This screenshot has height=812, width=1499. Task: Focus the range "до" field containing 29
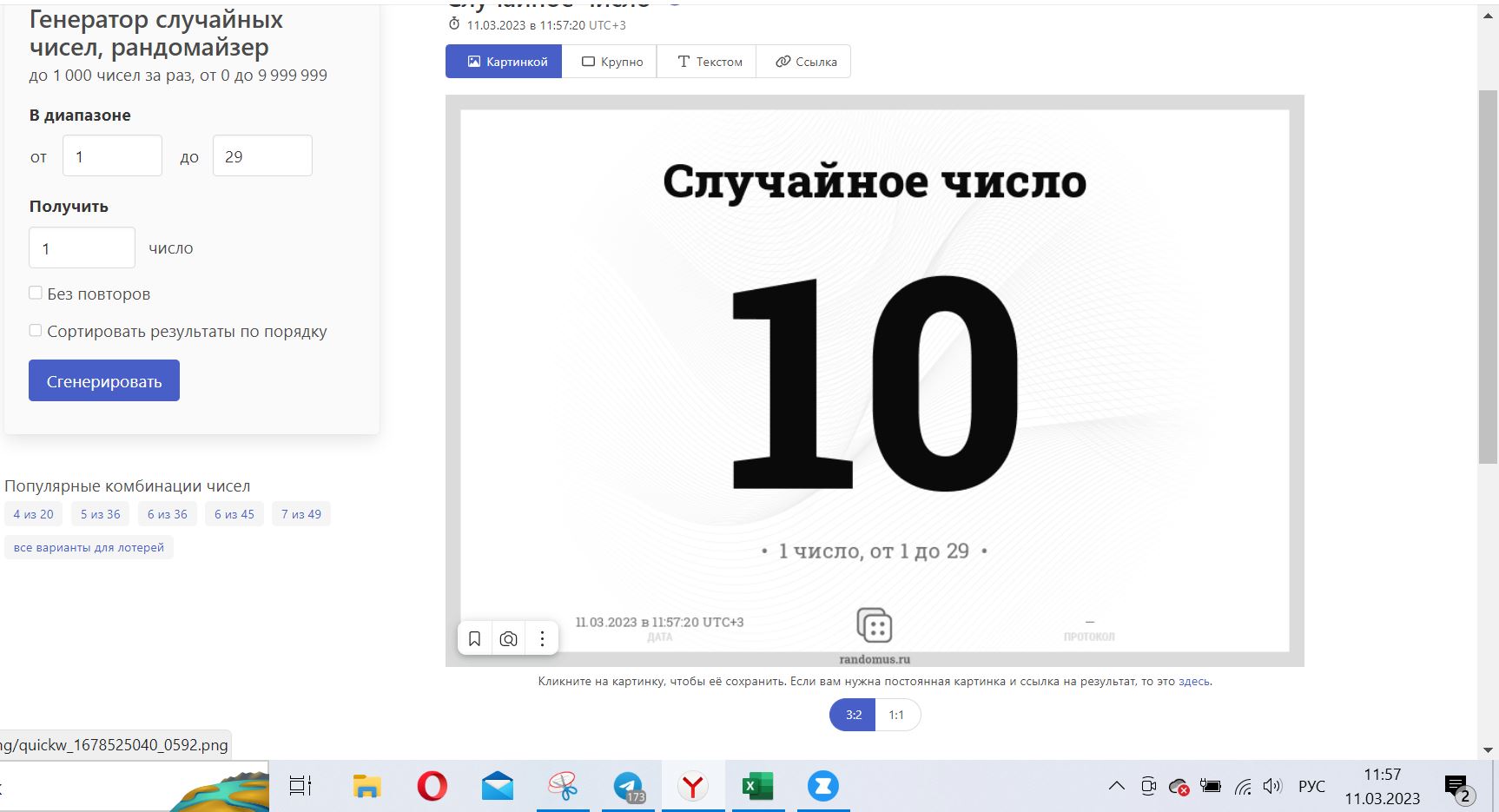click(x=262, y=156)
